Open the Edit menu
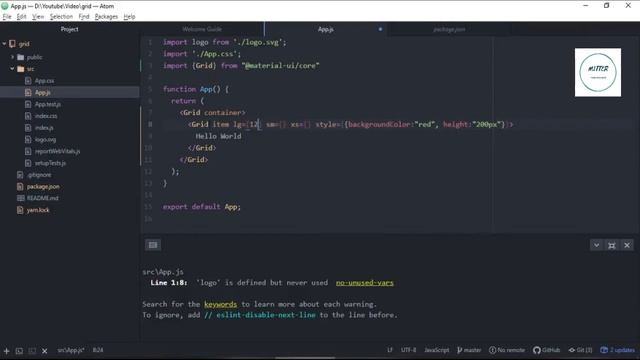The width and height of the screenshot is (640, 360). tap(21, 17)
